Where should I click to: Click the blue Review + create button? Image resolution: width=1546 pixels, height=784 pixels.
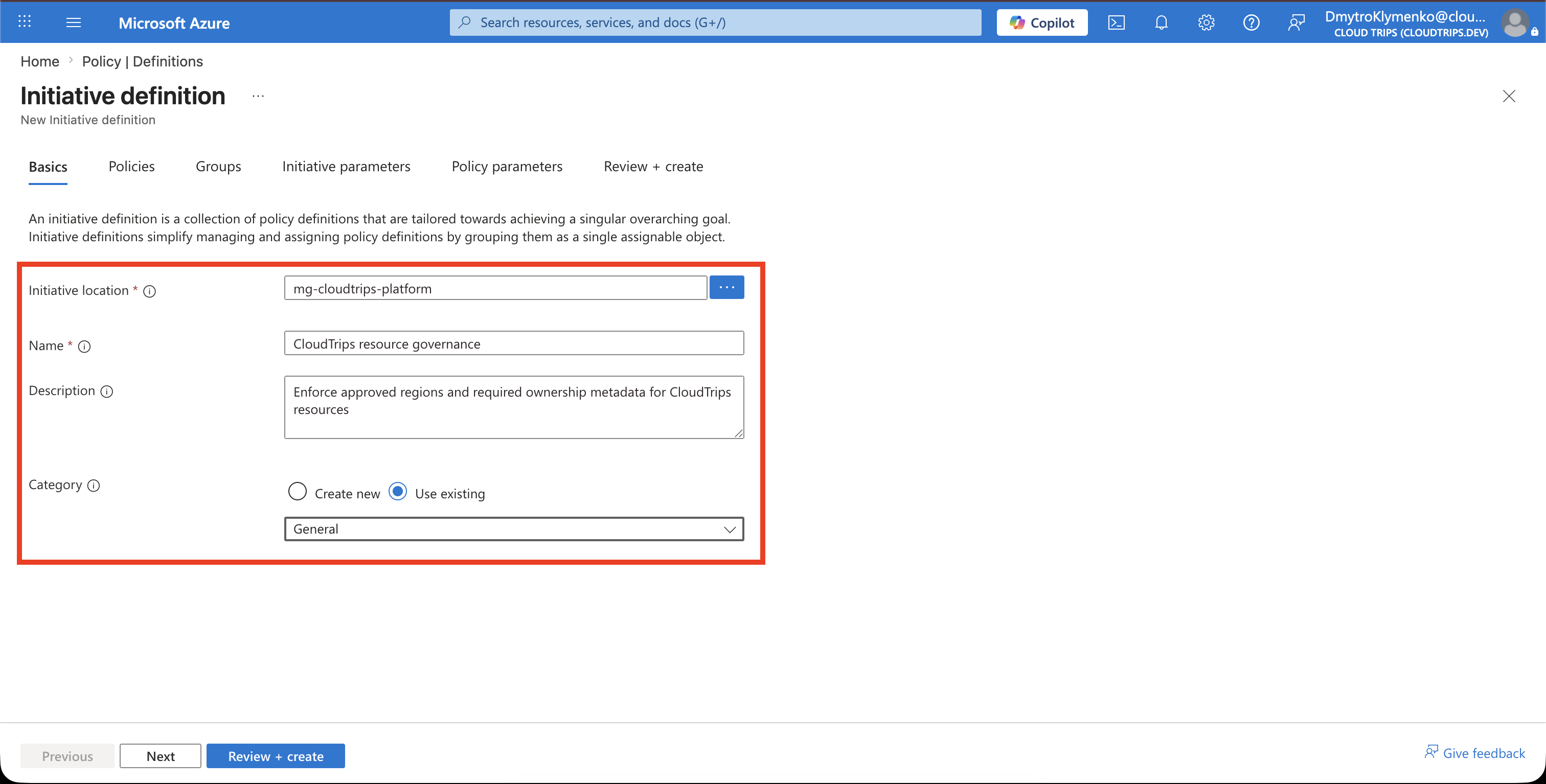276,756
